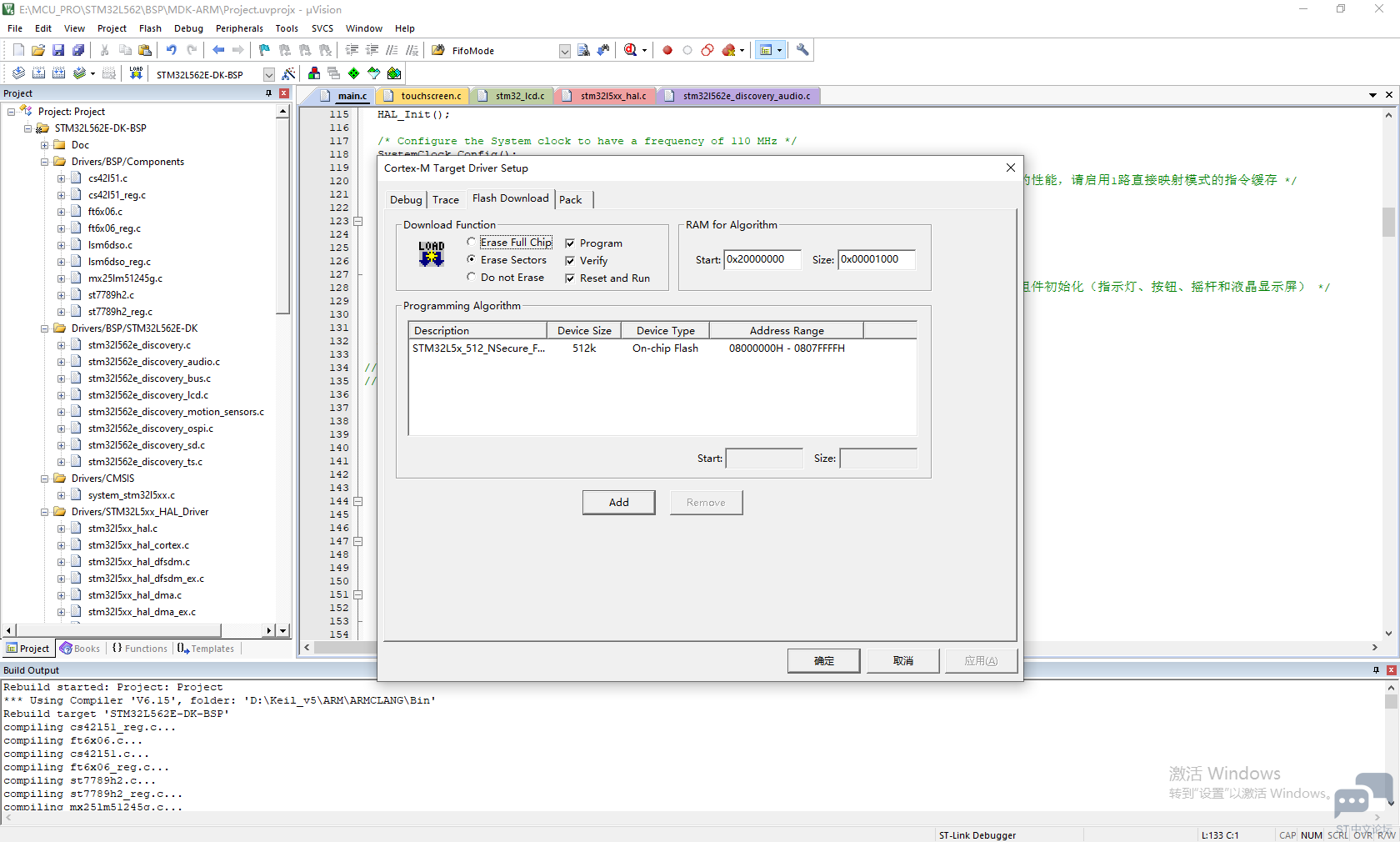Viewport: 1400px width, 842px height.
Task: Expand the cs42l51.c file node
Action: pos(61,178)
